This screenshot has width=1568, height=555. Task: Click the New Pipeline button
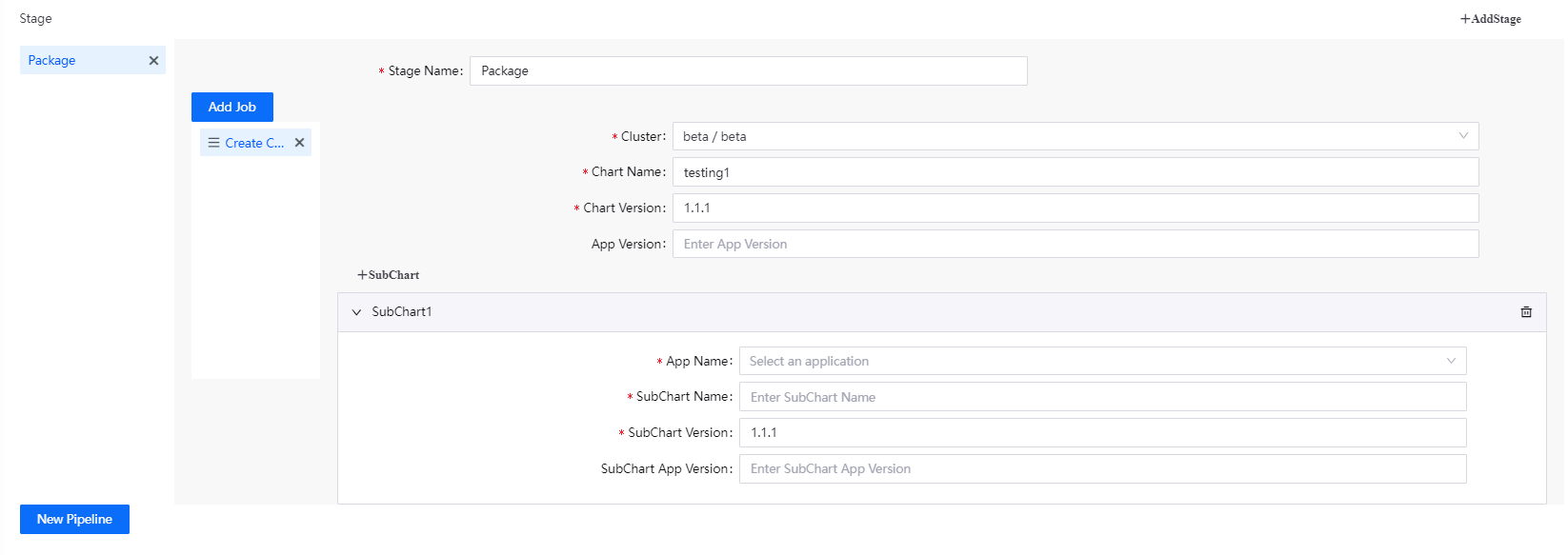74,520
